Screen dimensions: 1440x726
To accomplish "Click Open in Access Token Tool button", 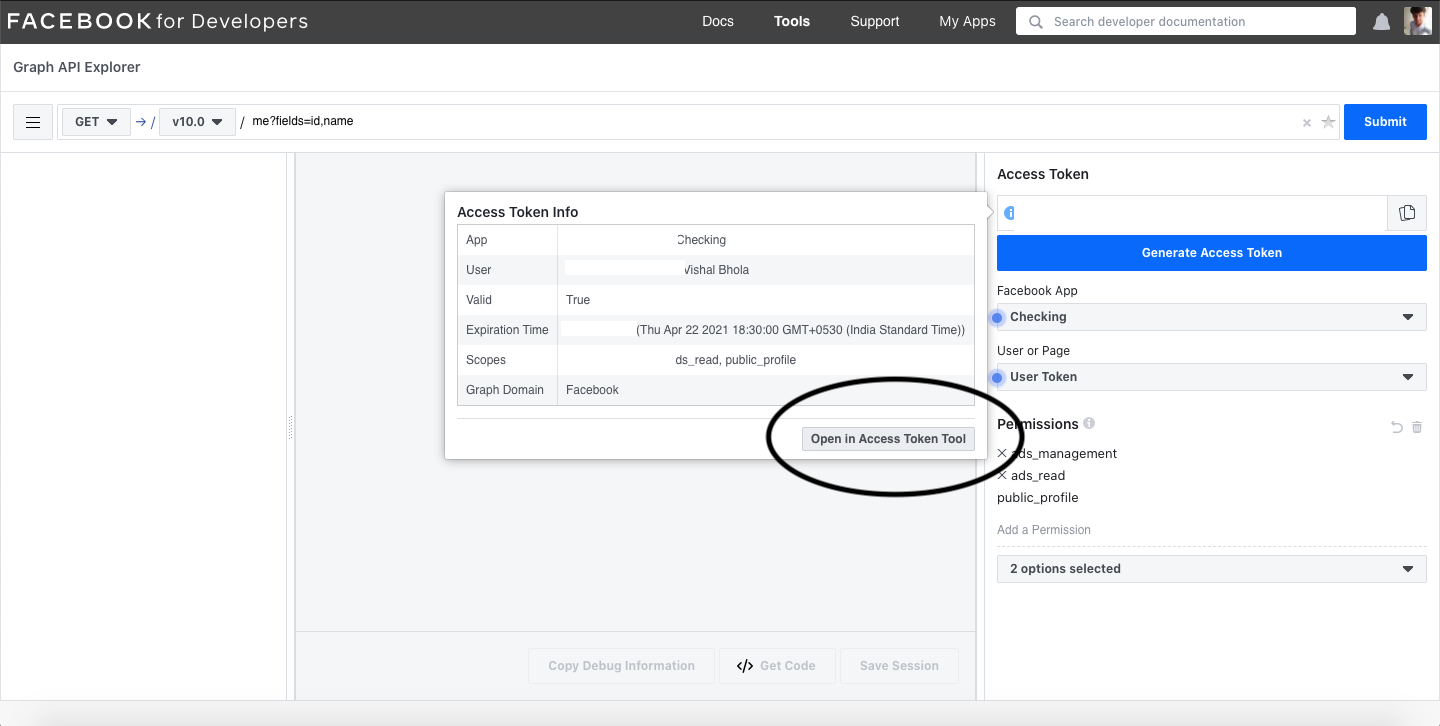I will (x=888, y=439).
